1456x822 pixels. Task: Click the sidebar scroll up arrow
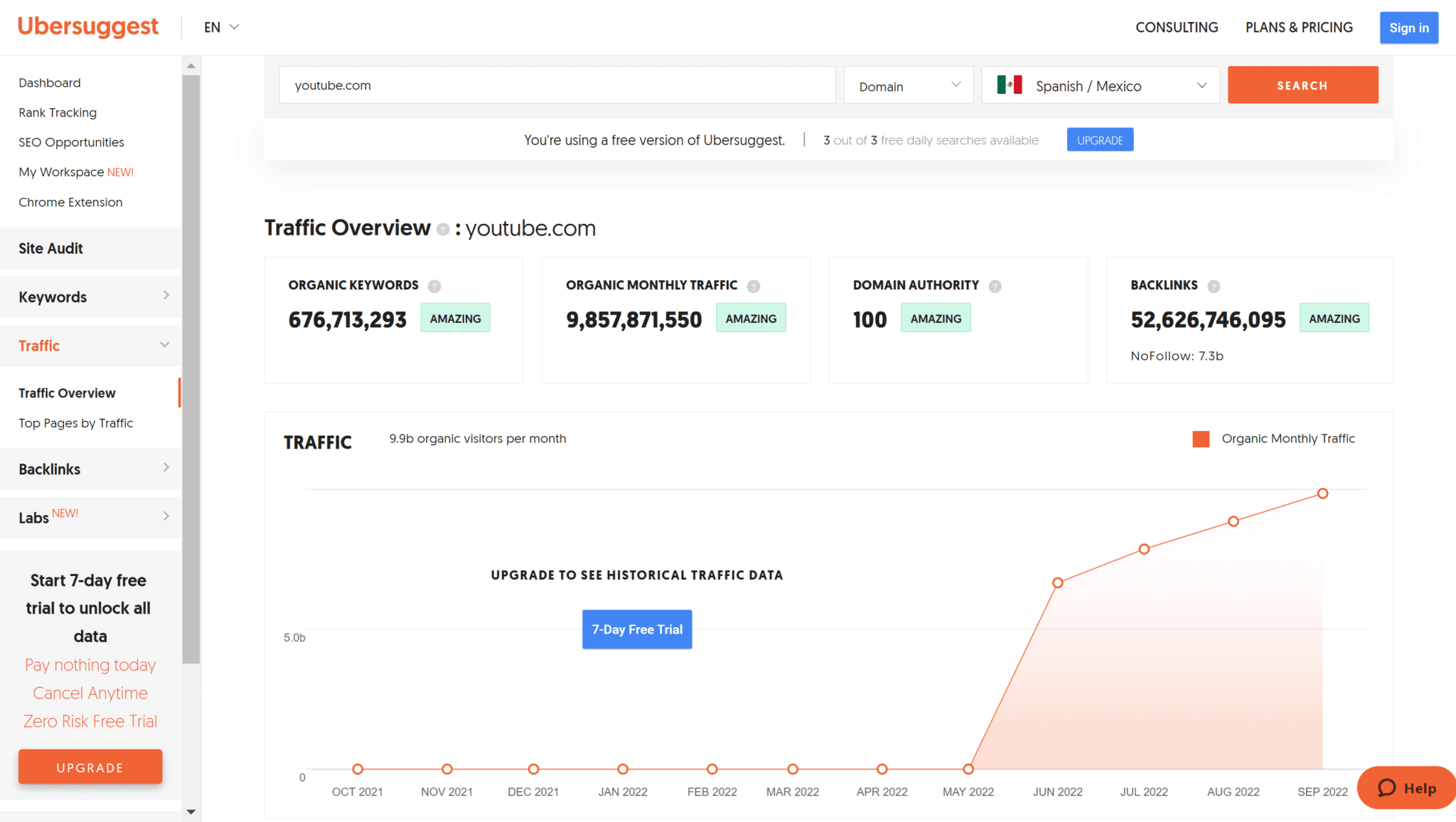[191, 65]
